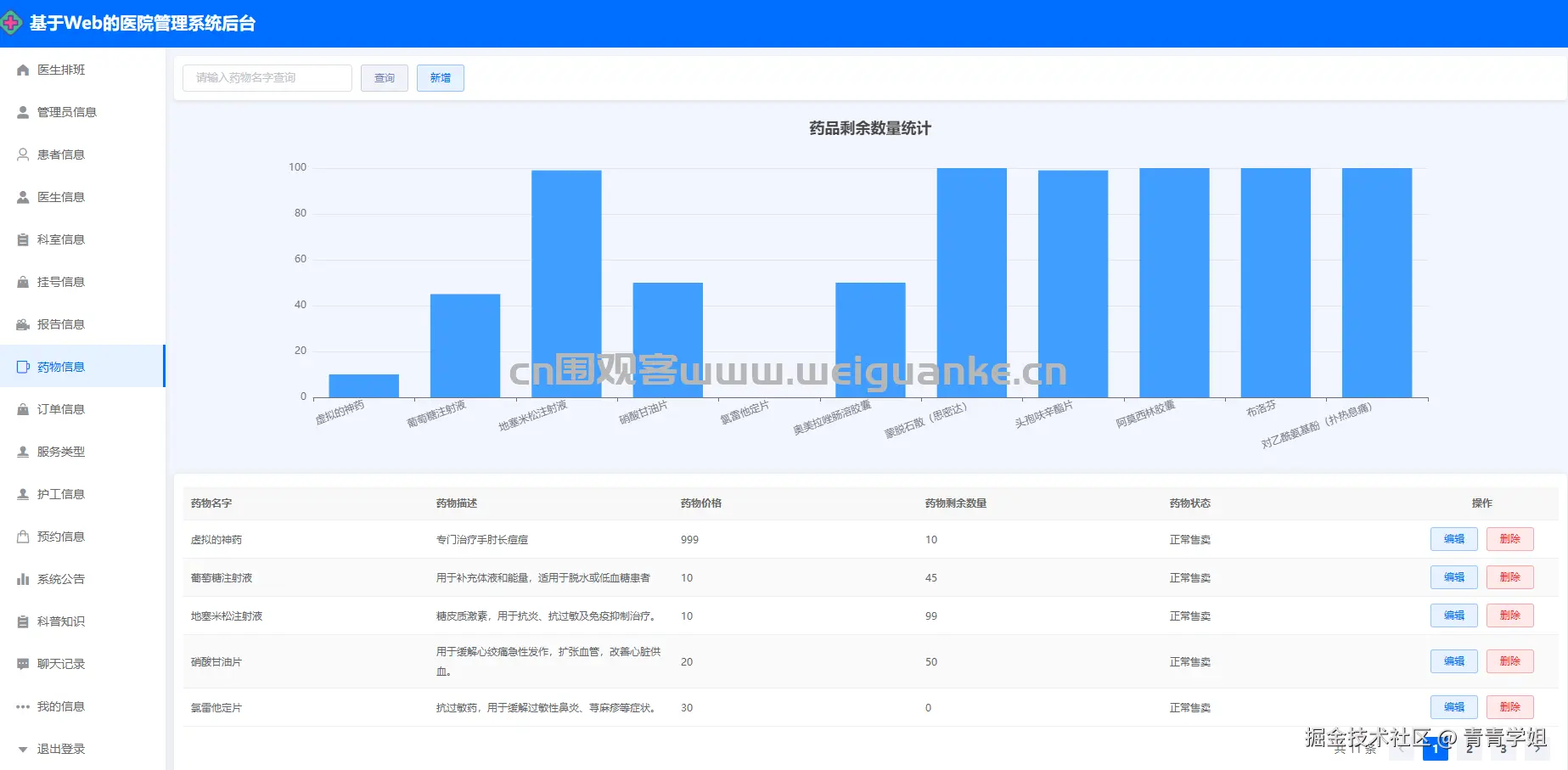Click the user icon beside 服务类型

pyautogui.click(x=23, y=452)
